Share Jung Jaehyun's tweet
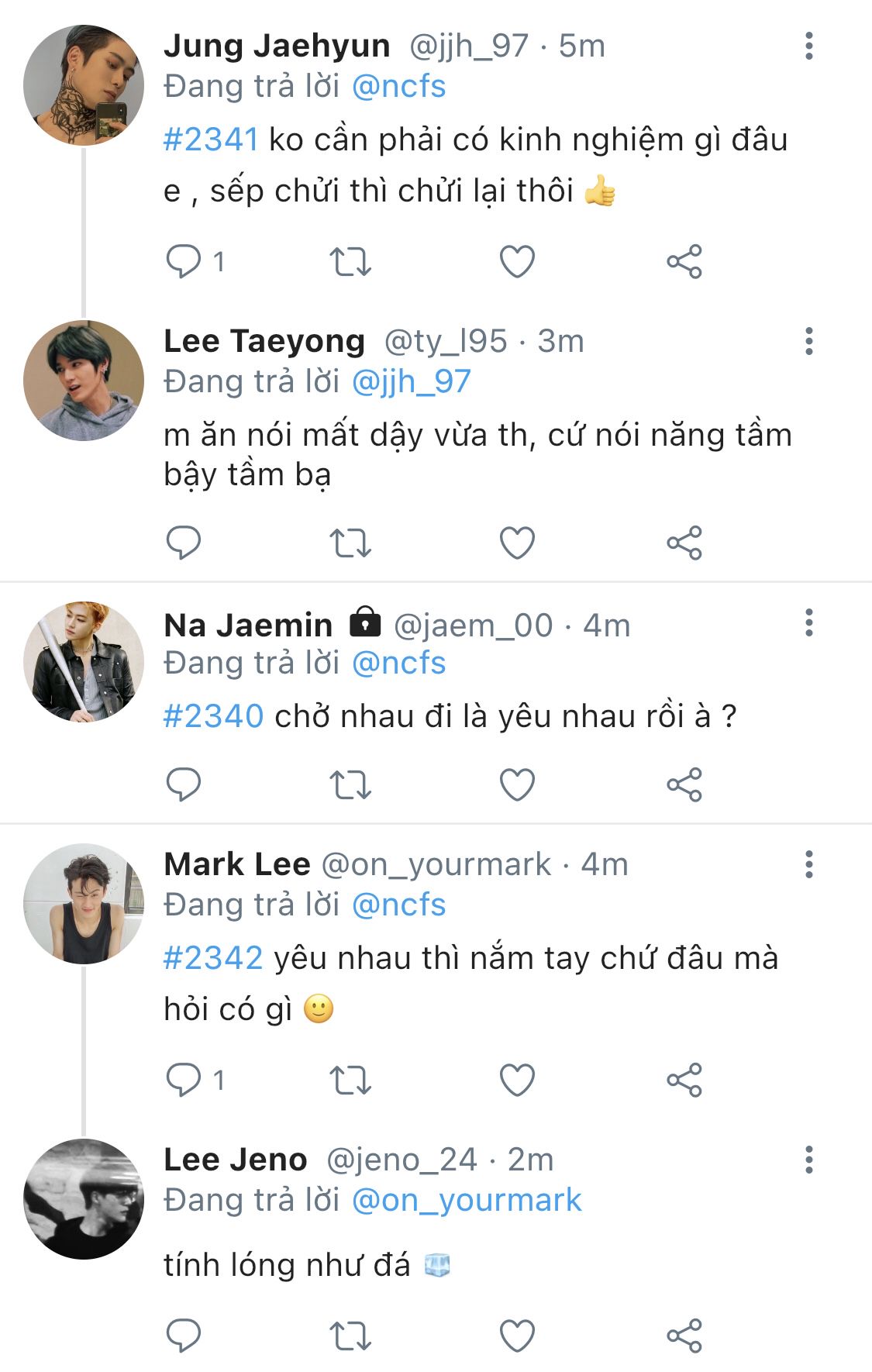The width and height of the screenshot is (872, 1372). click(684, 261)
